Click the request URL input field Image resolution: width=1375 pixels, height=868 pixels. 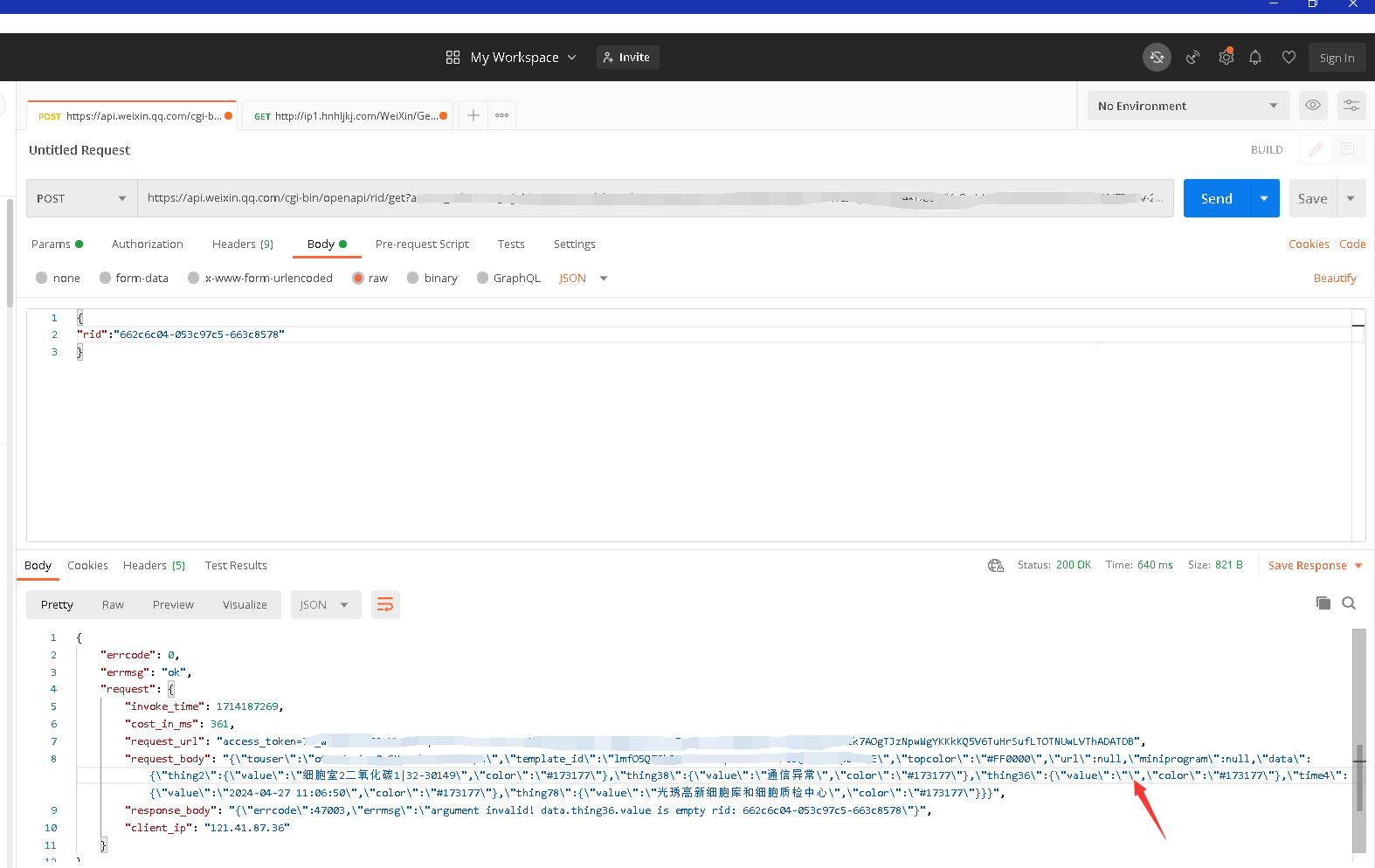pyautogui.click(x=655, y=198)
